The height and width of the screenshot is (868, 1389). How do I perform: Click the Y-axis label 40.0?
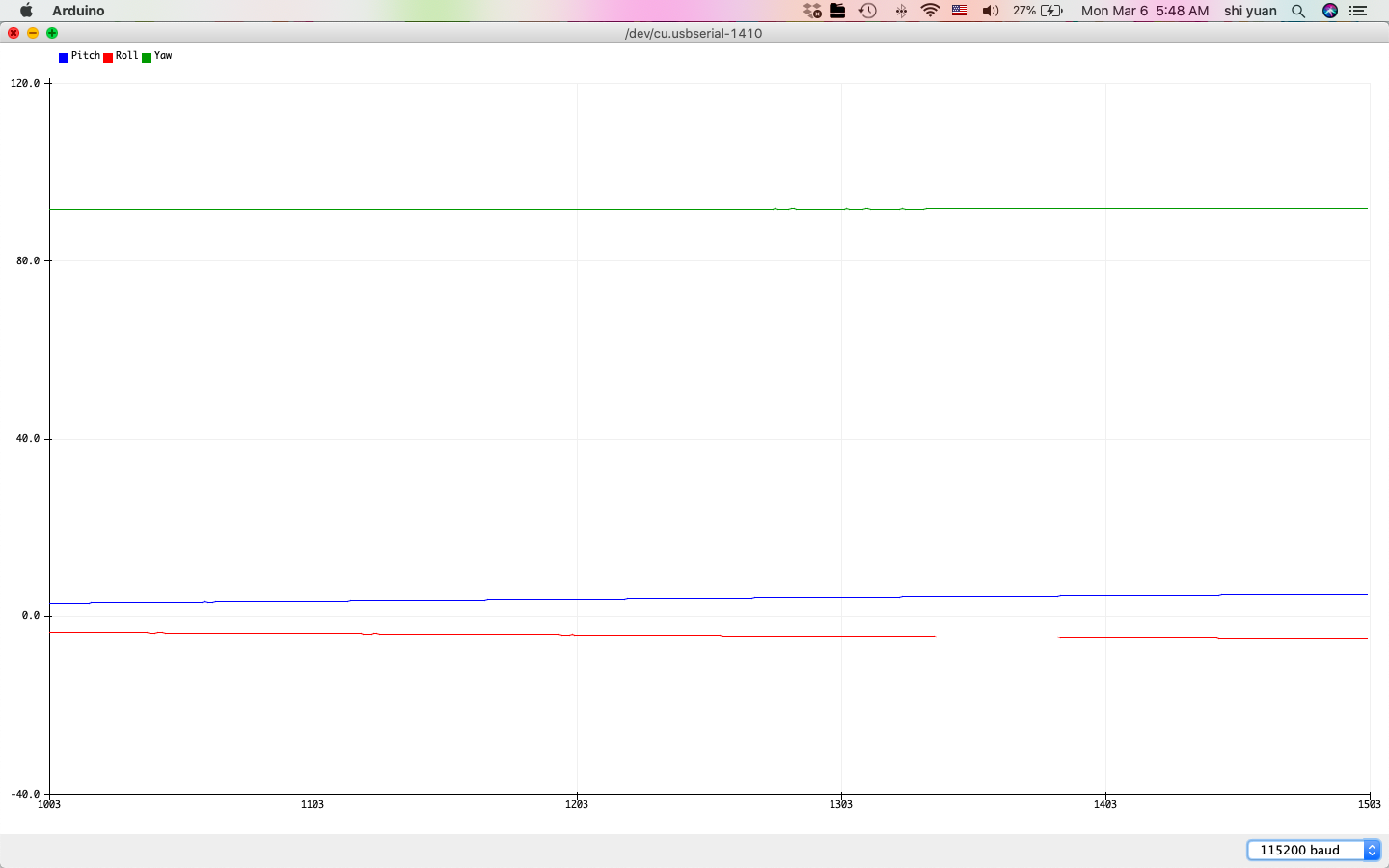coord(28,438)
